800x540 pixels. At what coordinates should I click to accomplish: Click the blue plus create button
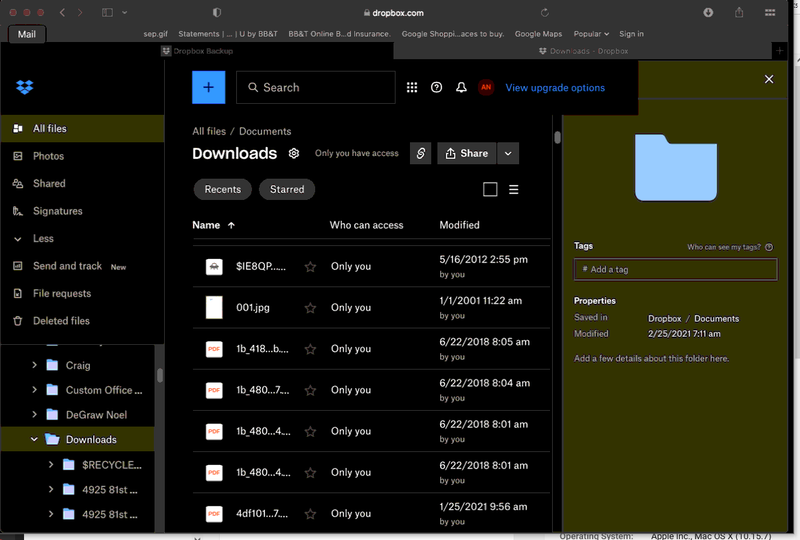208,88
